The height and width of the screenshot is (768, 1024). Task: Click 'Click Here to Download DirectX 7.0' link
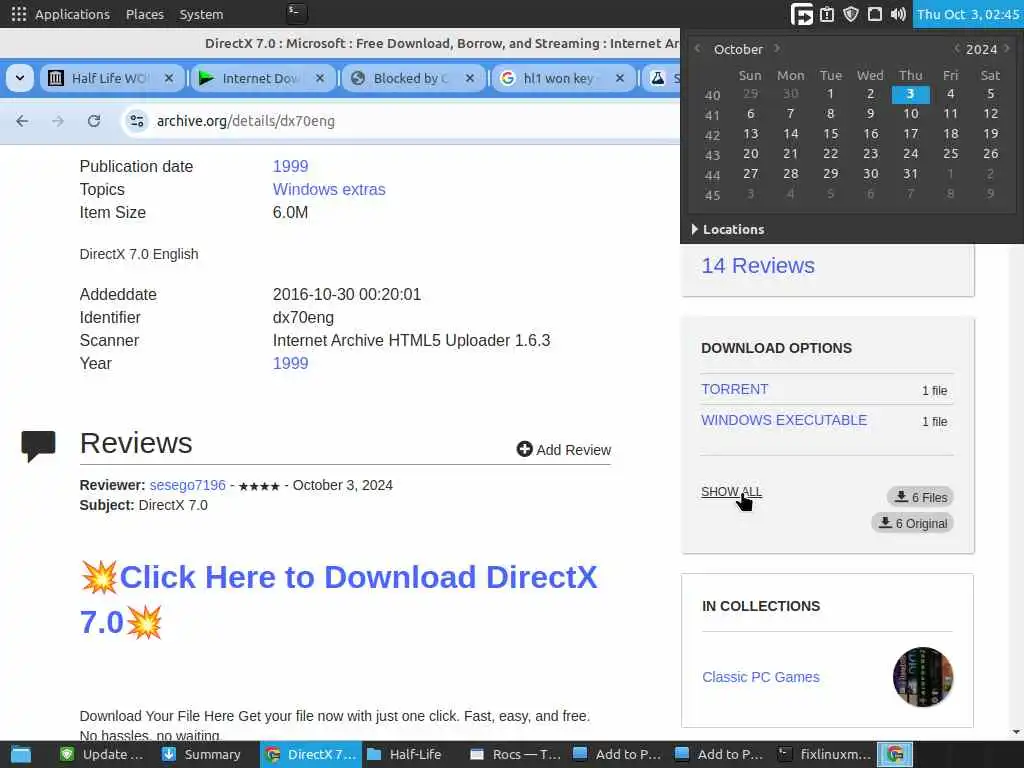tap(338, 600)
